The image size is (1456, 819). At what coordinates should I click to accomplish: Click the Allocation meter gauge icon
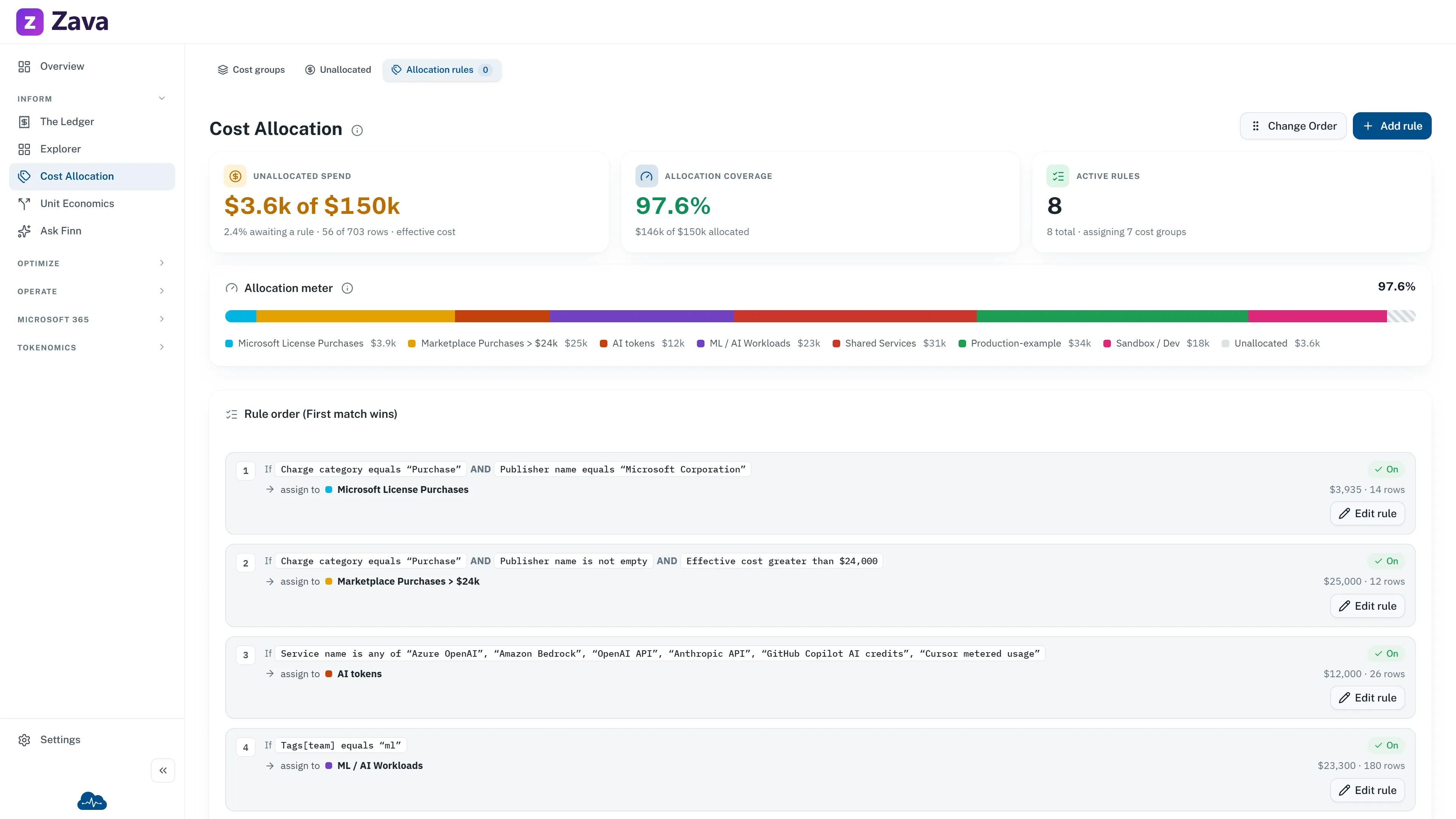pos(232,288)
